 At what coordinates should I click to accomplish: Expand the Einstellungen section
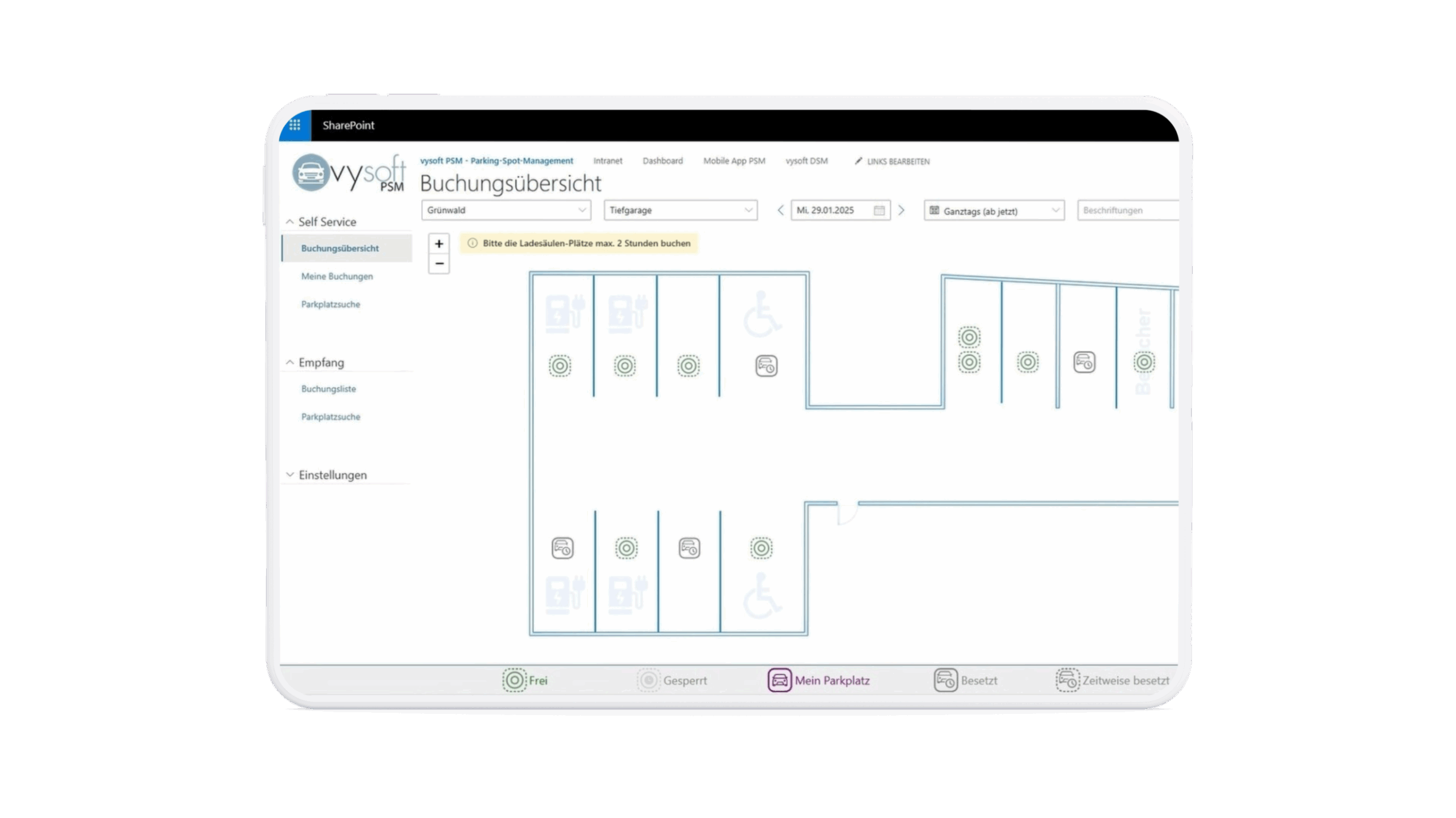pos(290,475)
